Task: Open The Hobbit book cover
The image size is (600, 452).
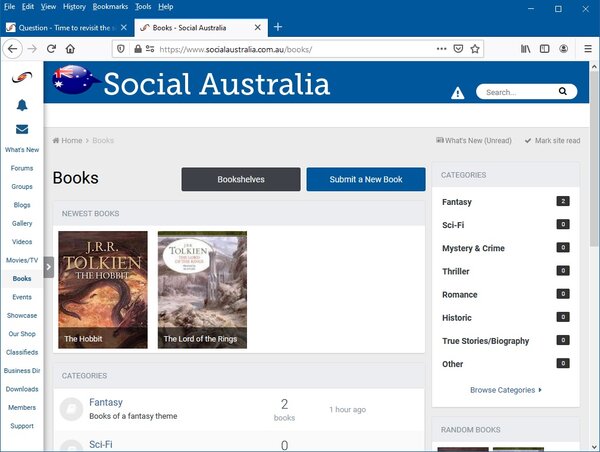Action: (x=103, y=289)
